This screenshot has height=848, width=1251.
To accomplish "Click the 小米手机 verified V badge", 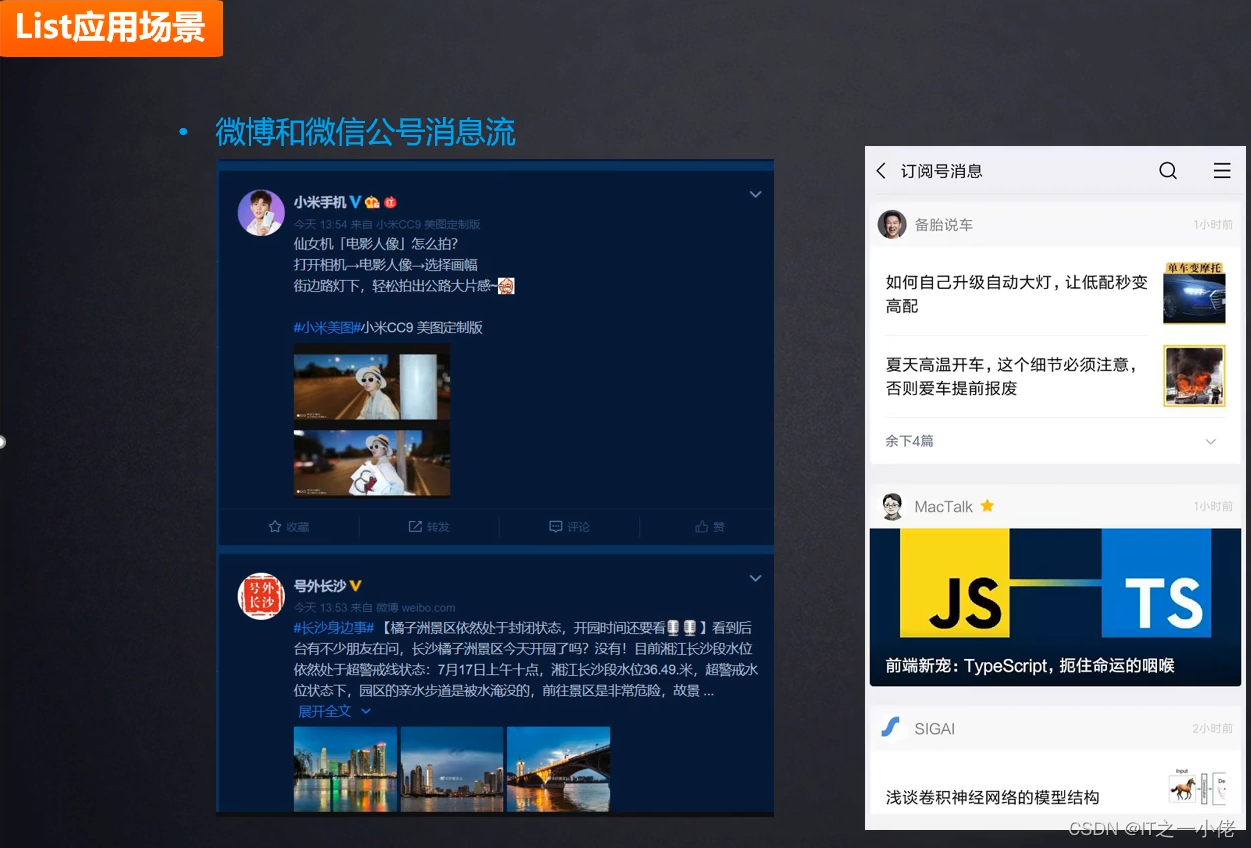I will [355, 202].
